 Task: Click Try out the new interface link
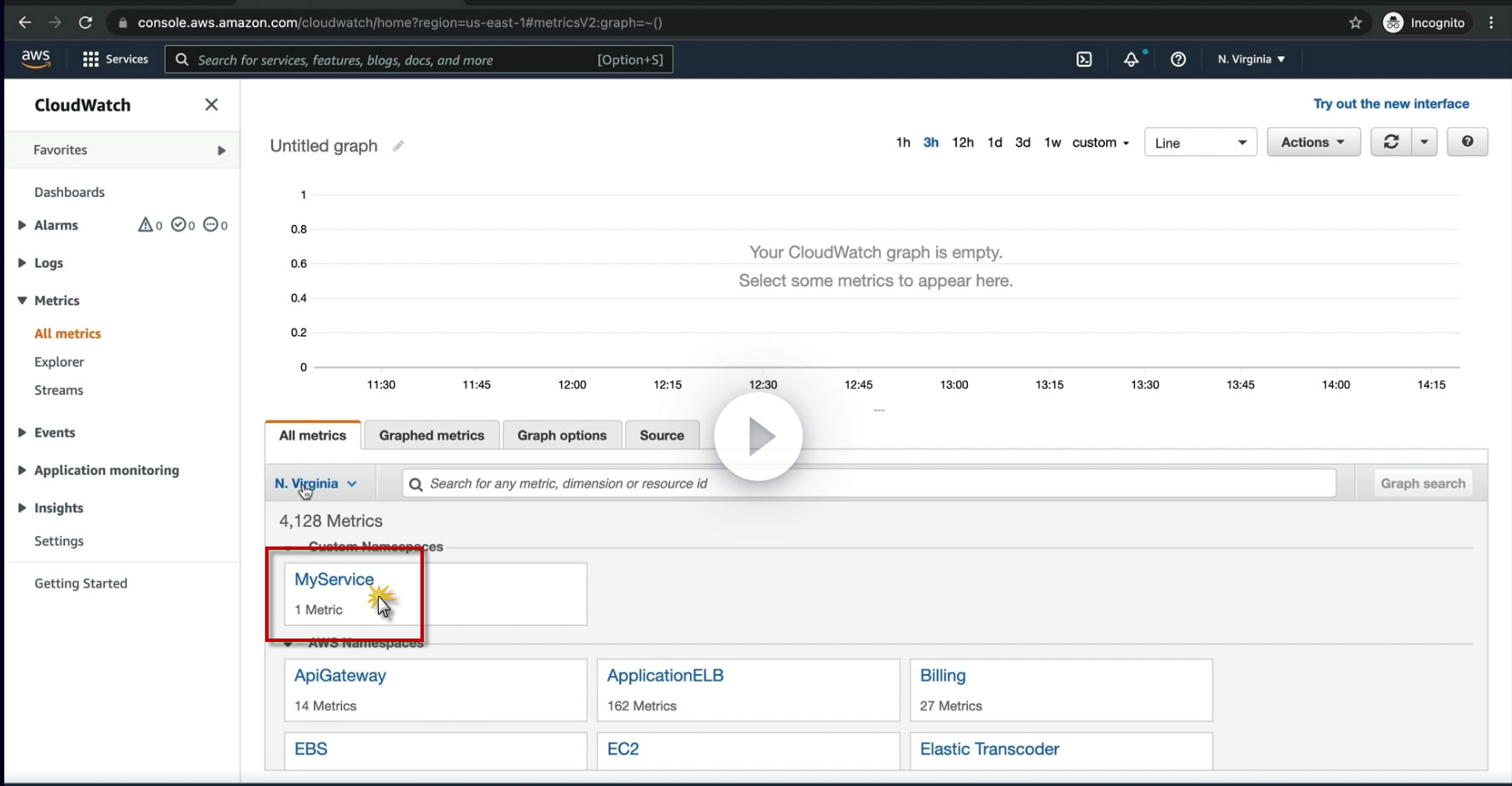[x=1391, y=103]
